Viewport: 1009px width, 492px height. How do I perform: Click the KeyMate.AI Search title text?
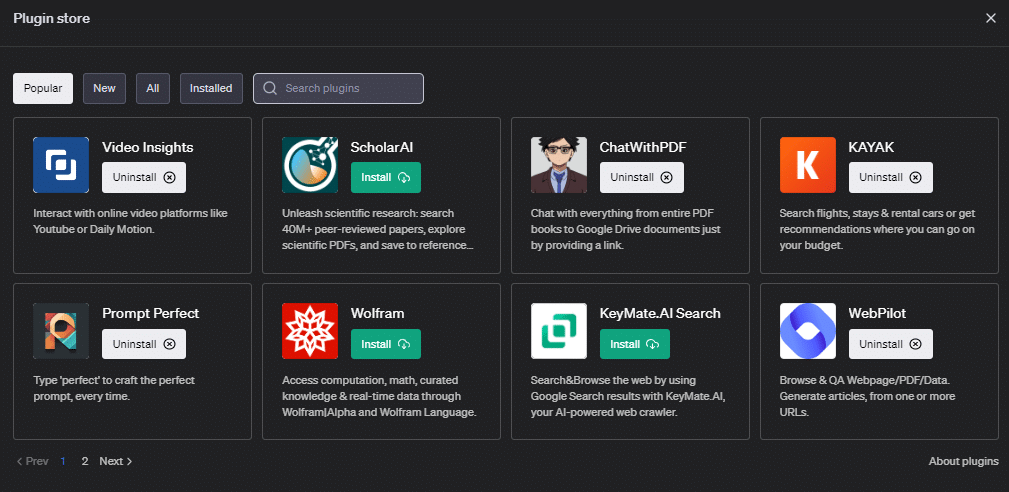660,313
